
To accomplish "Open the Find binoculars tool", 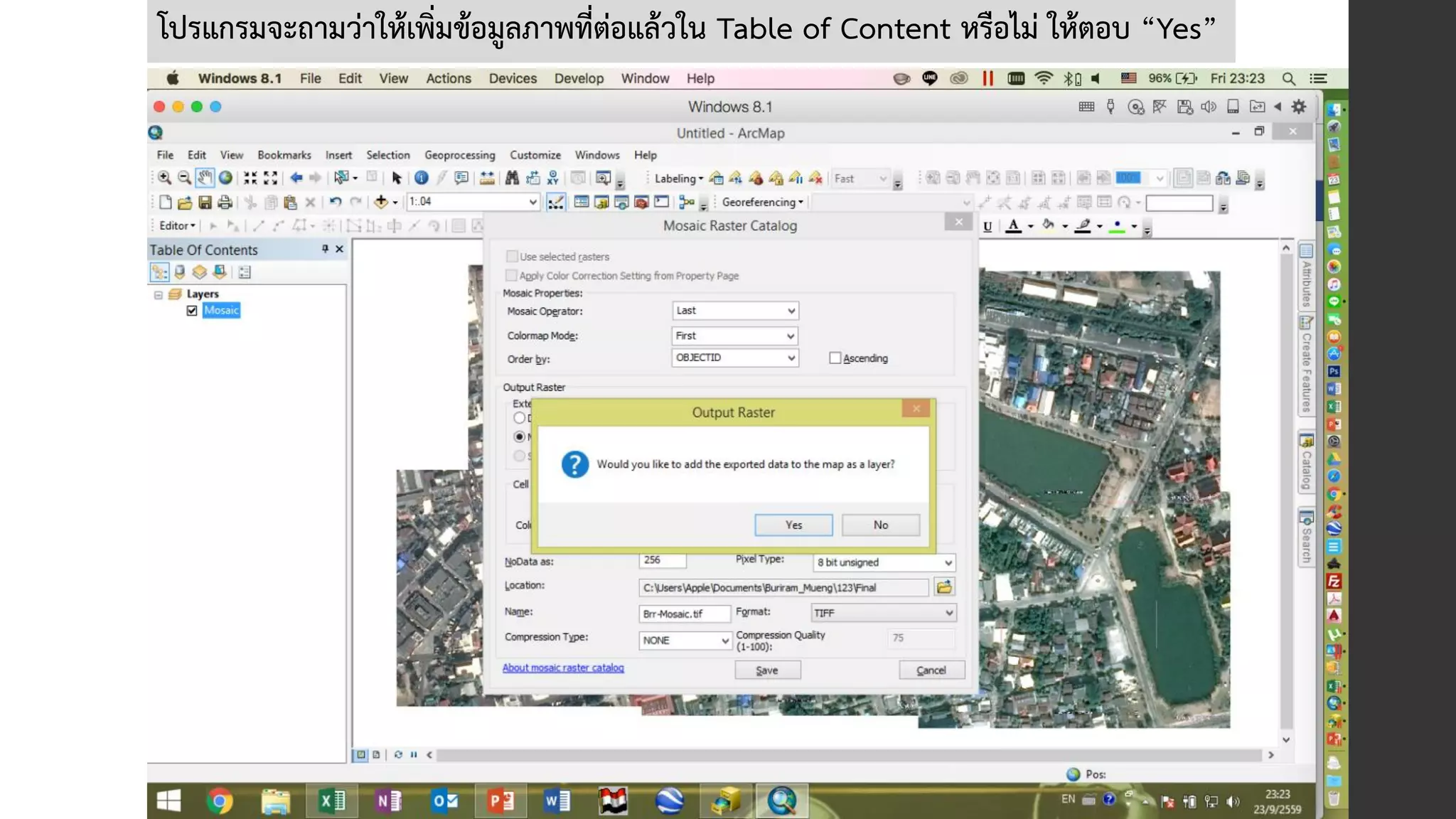I will click(512, 178).
